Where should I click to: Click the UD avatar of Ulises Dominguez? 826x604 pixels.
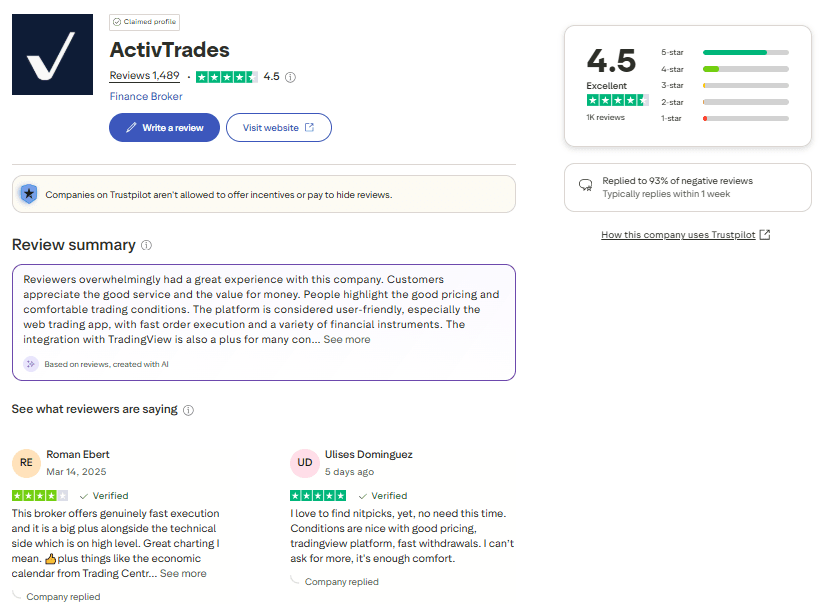(x=304, y=463)
